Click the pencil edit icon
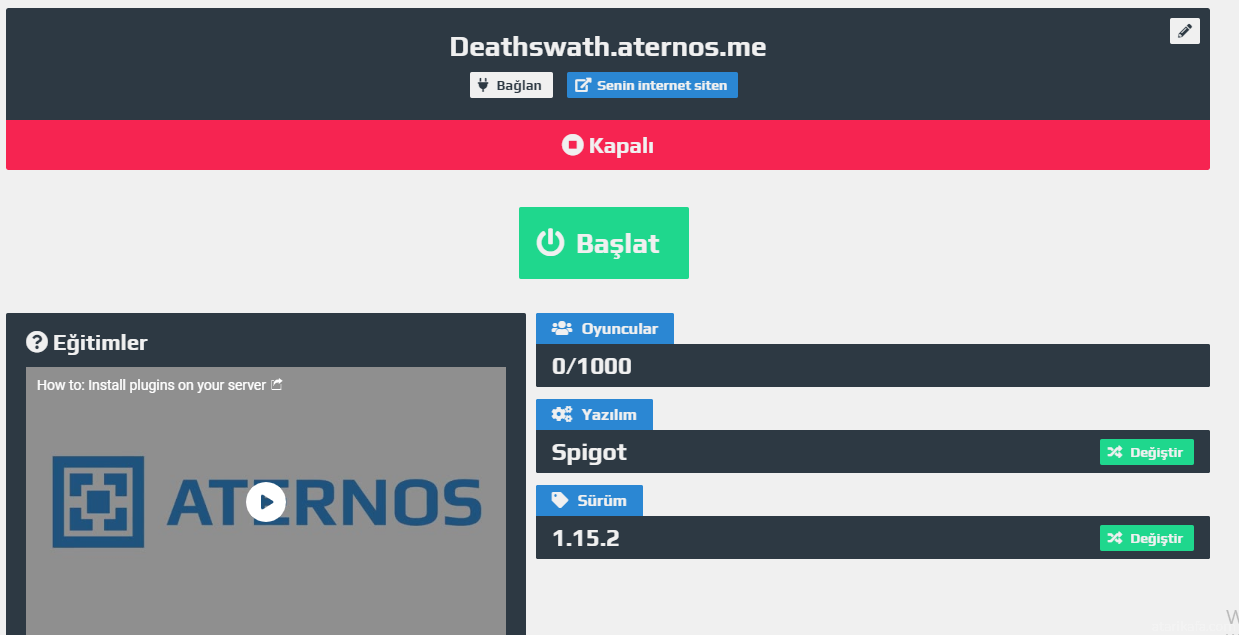1239x635 pixels. point(1184,31)
